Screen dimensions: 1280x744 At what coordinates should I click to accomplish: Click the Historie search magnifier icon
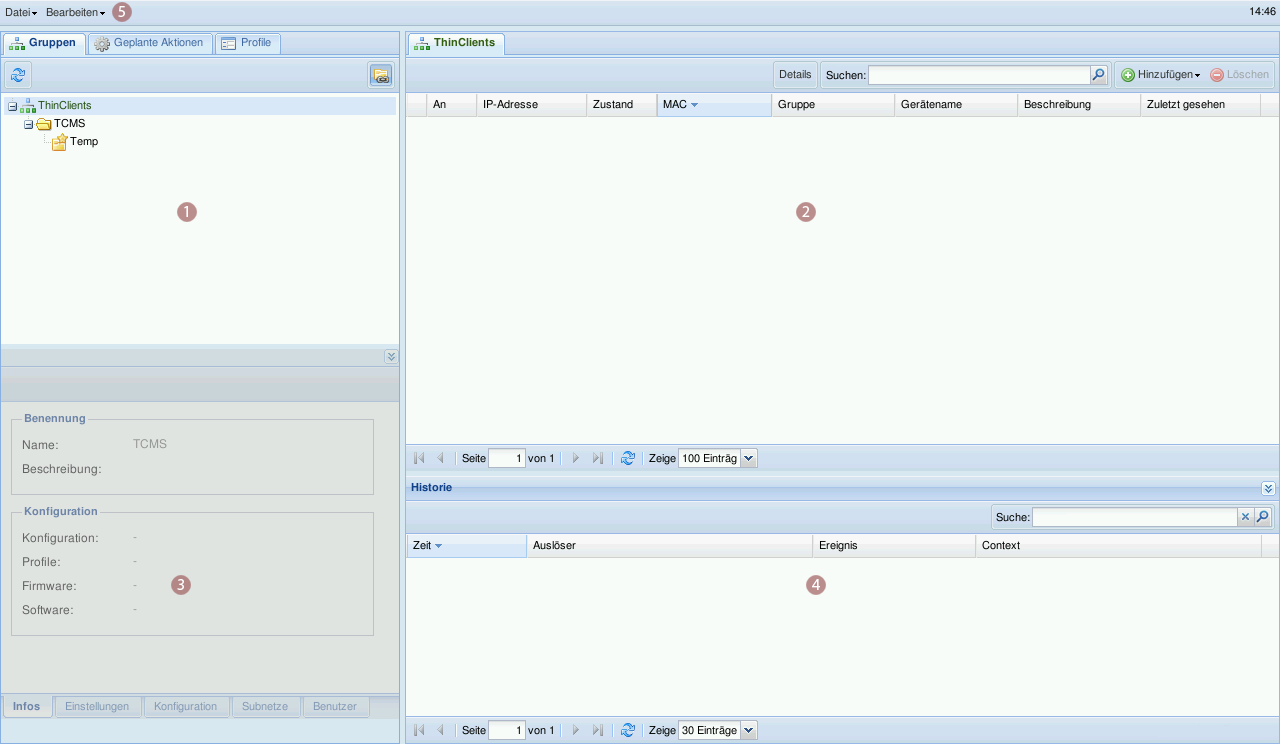(1262, 517)
